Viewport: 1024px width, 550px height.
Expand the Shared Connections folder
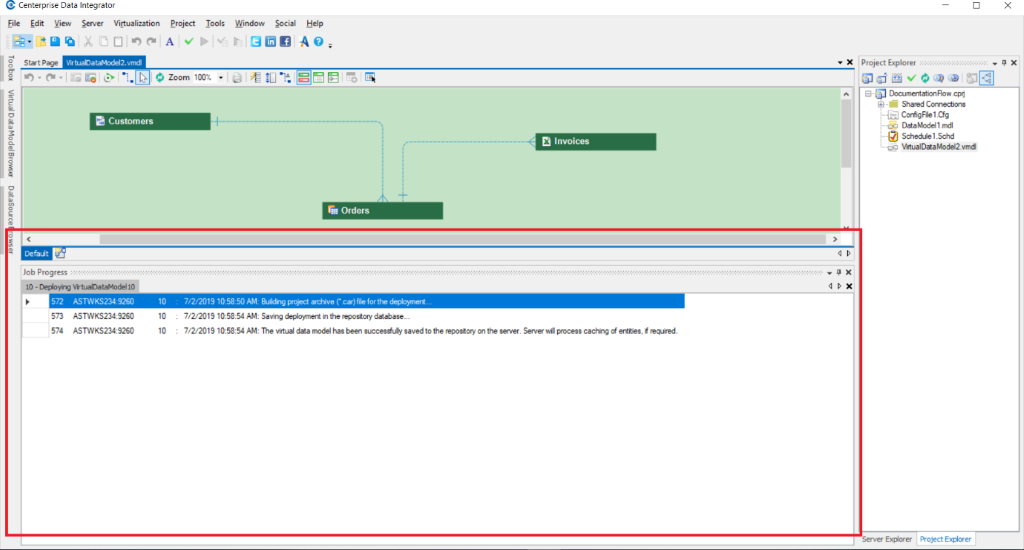coord(880,104)
